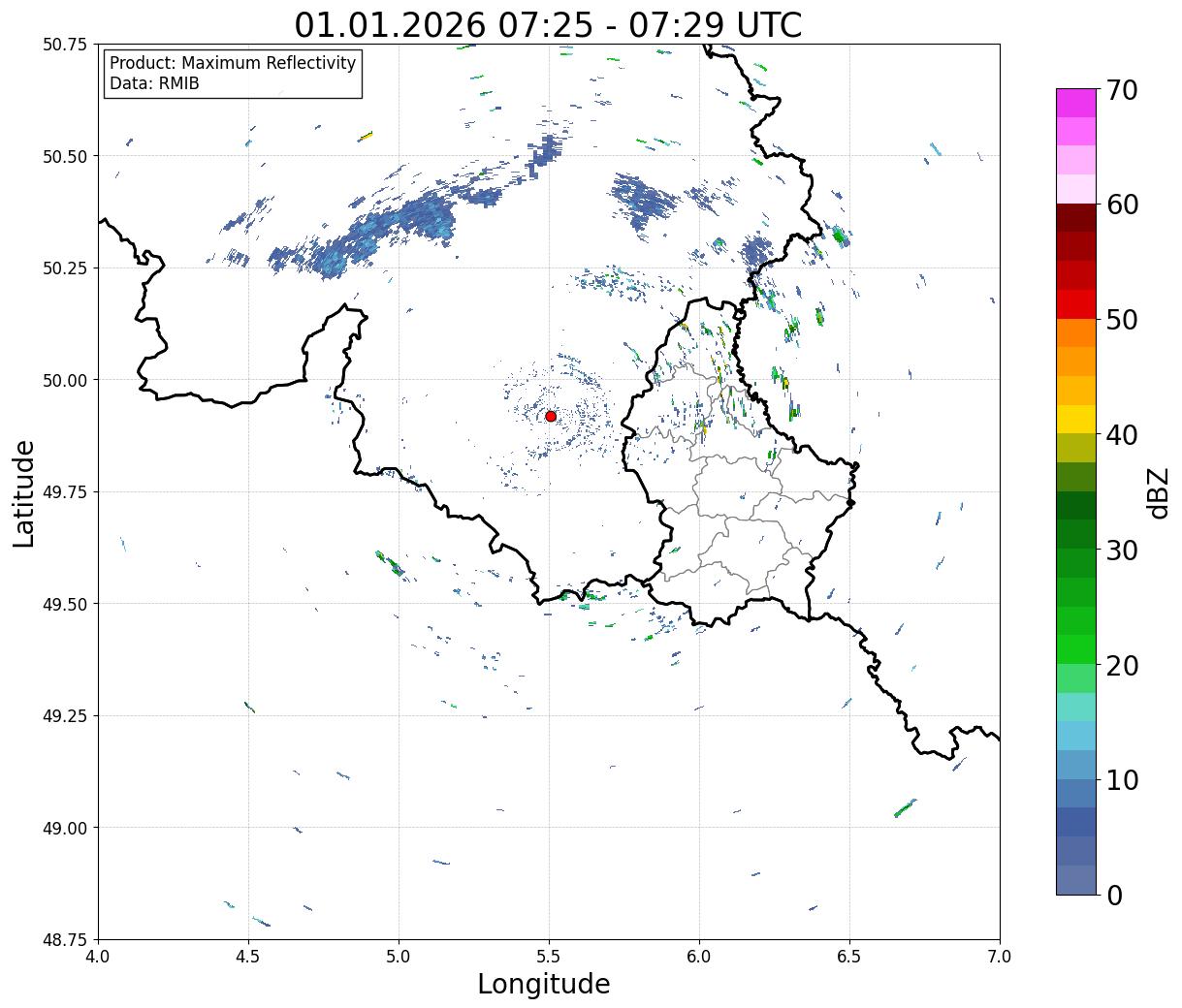
Task: Click the 30 tick label on the colorbar
Action: coord(1121,551)
